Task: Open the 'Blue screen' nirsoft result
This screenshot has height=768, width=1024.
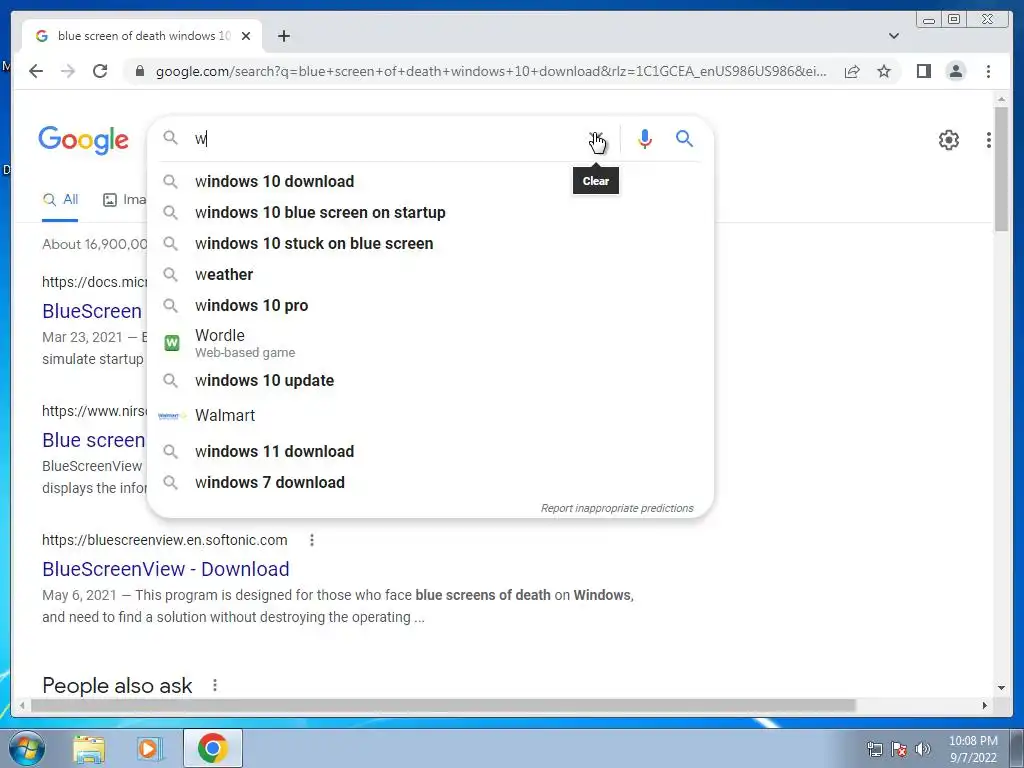Action: (x=94, y=440)
